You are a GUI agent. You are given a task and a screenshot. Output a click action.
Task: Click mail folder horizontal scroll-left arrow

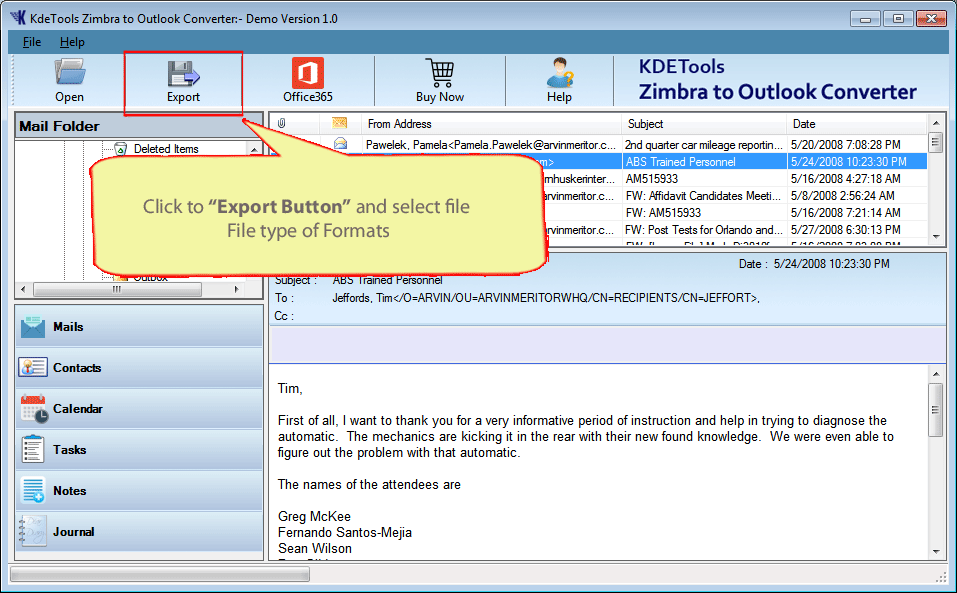(23, 289)
